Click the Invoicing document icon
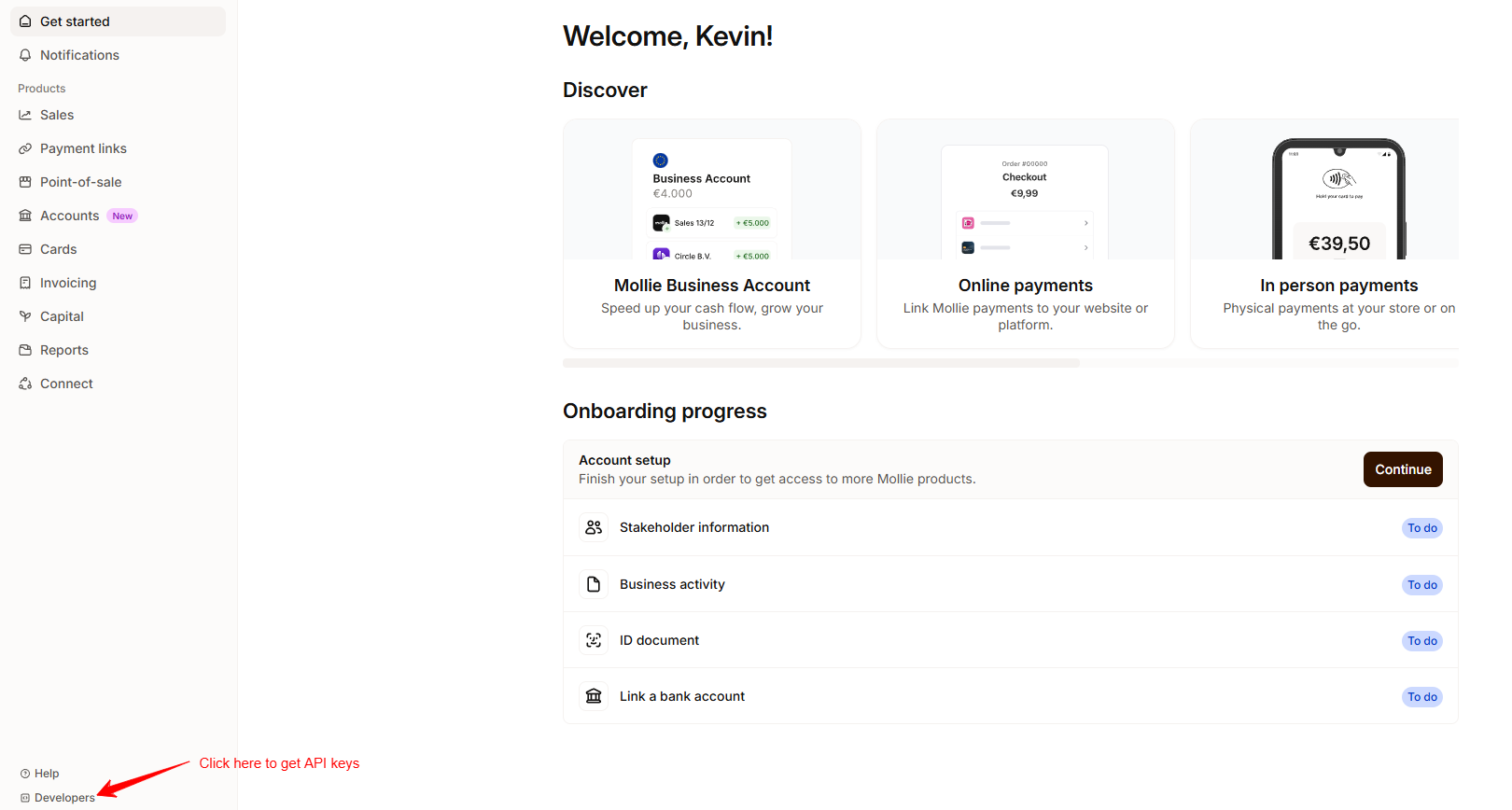This screenshot has width=1512, height=810. (x=25, y=283)
